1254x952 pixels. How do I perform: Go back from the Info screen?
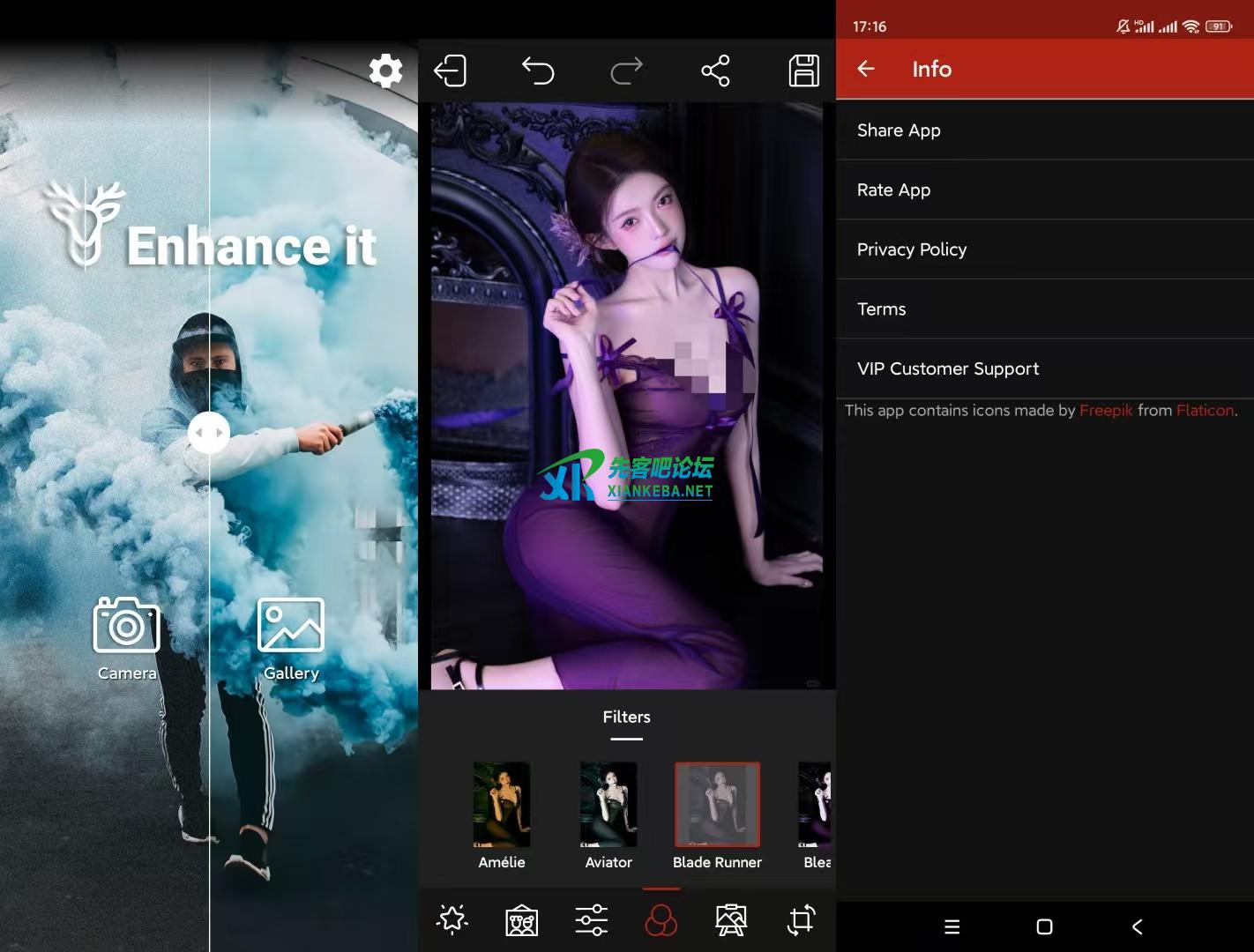(x=866, y=69)
